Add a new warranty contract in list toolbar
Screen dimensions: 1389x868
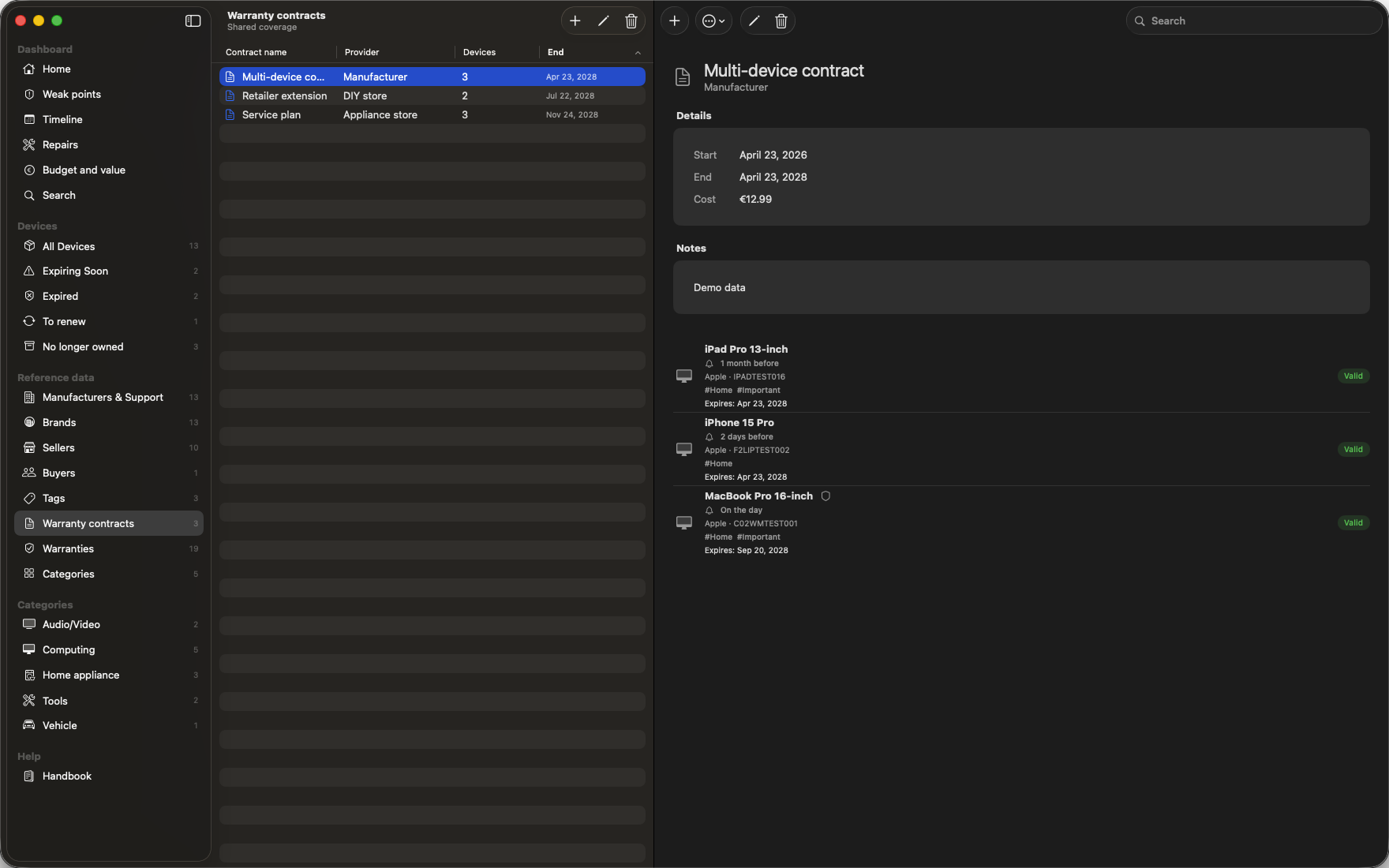tap(575, 21)
